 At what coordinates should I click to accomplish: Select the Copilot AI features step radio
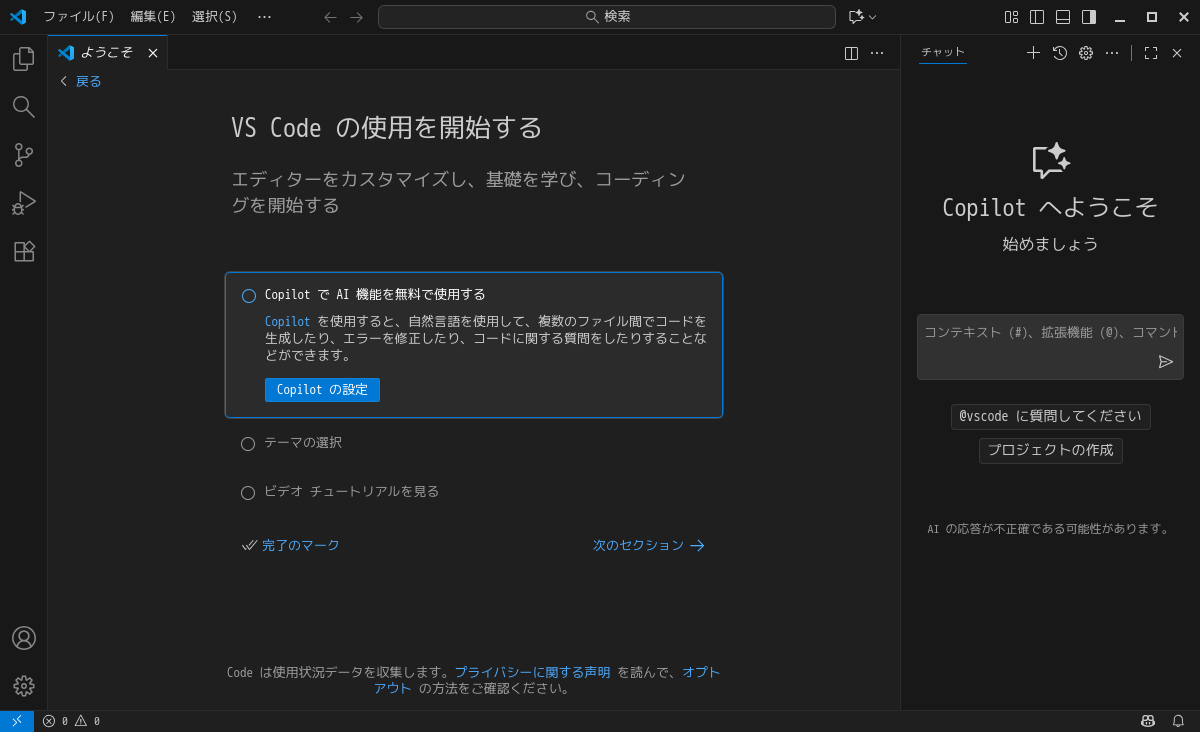point(249,296)
